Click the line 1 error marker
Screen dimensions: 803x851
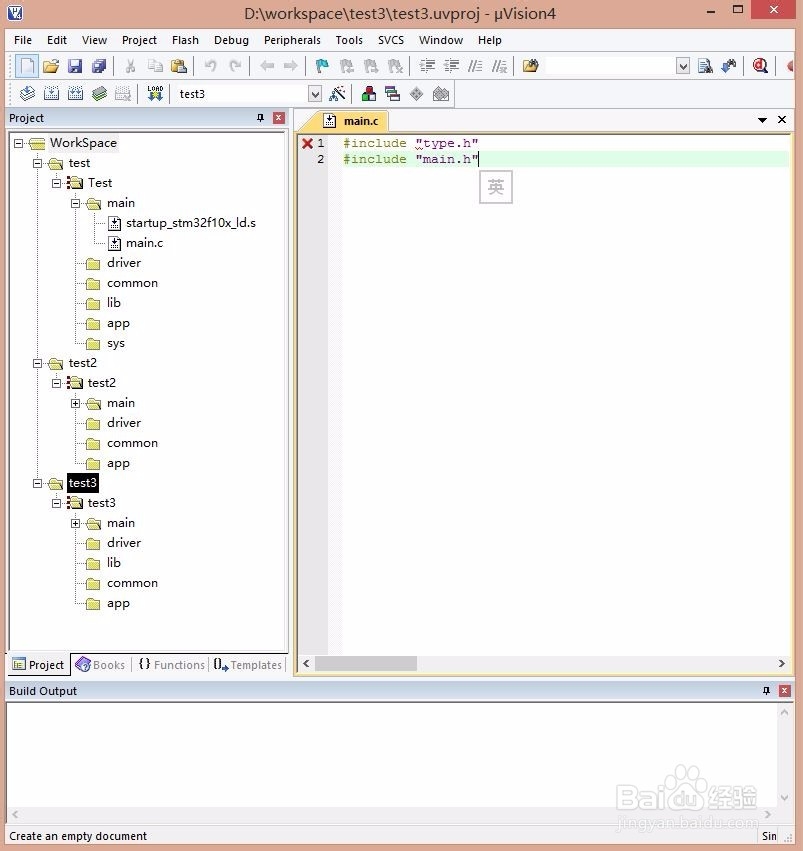307,143
